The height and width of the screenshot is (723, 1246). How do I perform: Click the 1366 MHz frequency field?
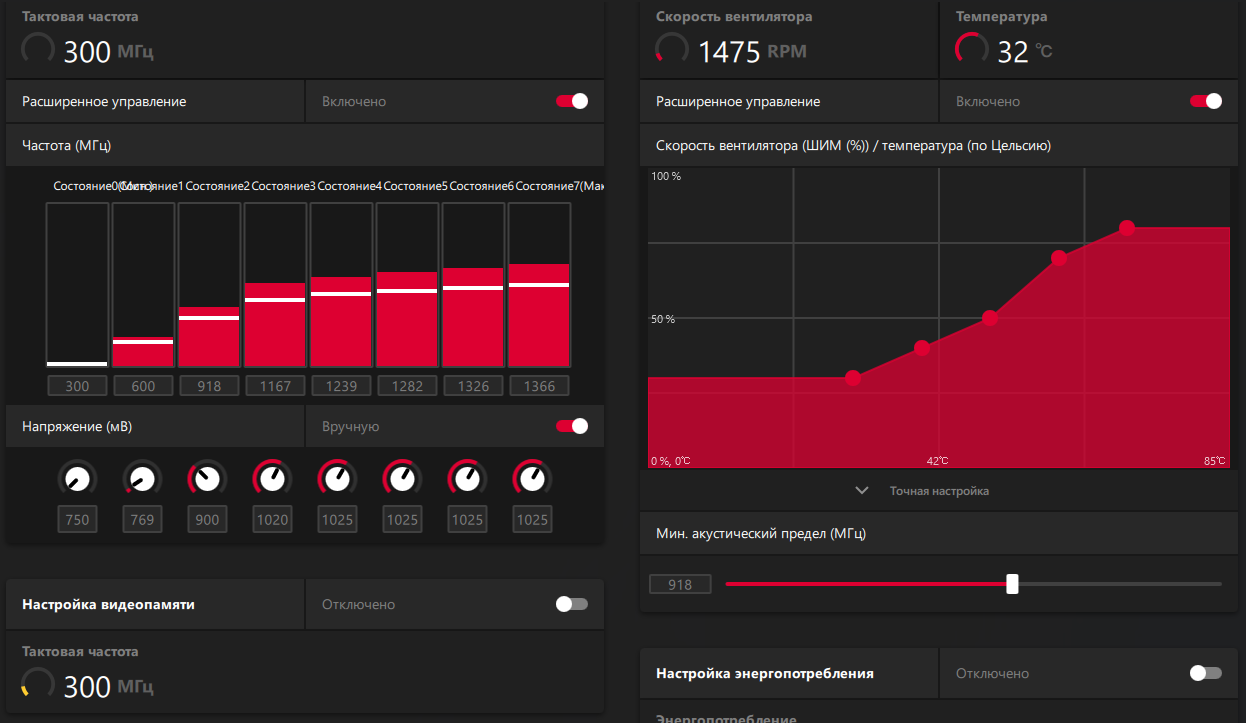[x=539, y=386]
